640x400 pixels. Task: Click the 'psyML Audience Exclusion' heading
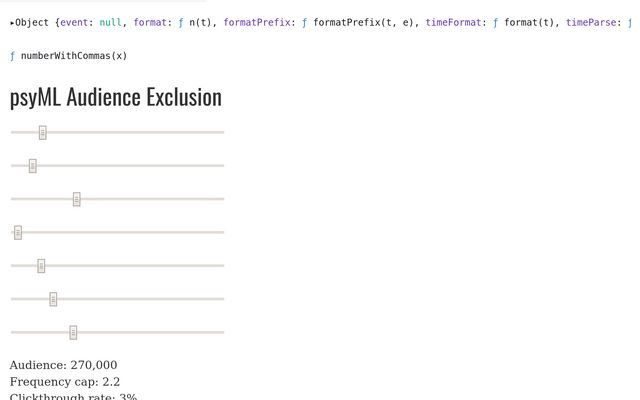116,97
